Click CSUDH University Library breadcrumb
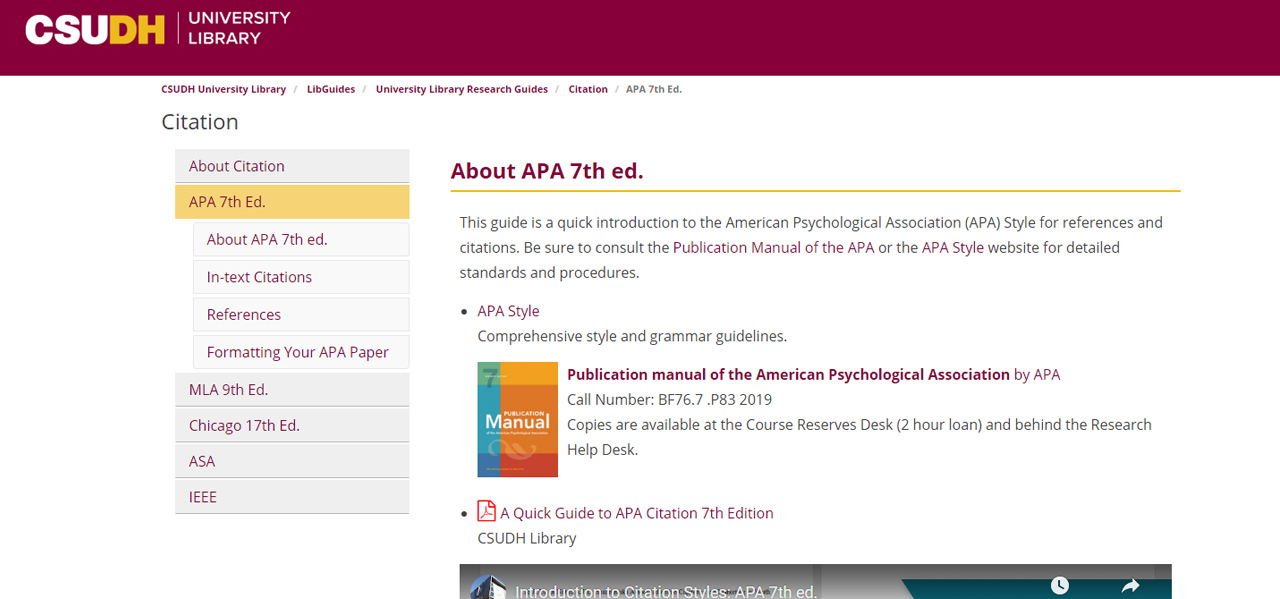 [224, 89]
